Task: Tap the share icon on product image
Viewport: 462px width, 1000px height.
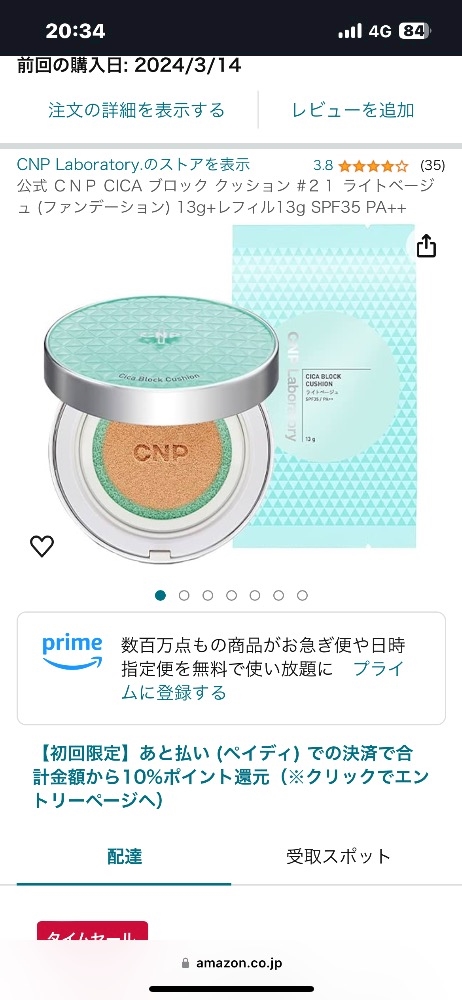Action: point(426,246)
